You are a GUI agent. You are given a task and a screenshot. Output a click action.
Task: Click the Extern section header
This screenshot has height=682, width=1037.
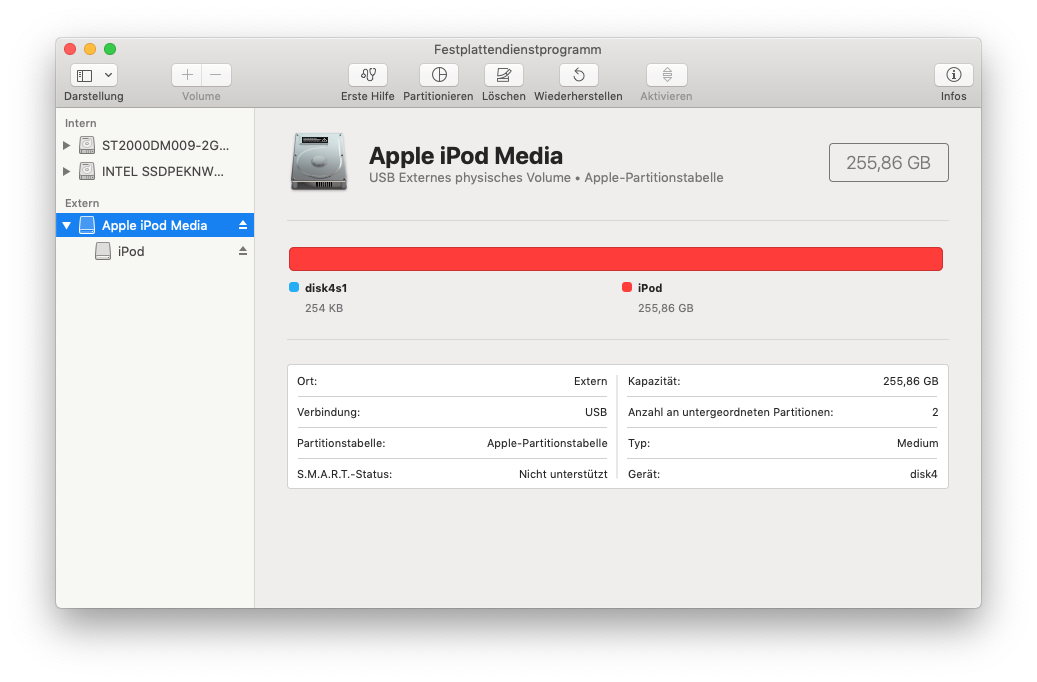[x=82, y=203]
